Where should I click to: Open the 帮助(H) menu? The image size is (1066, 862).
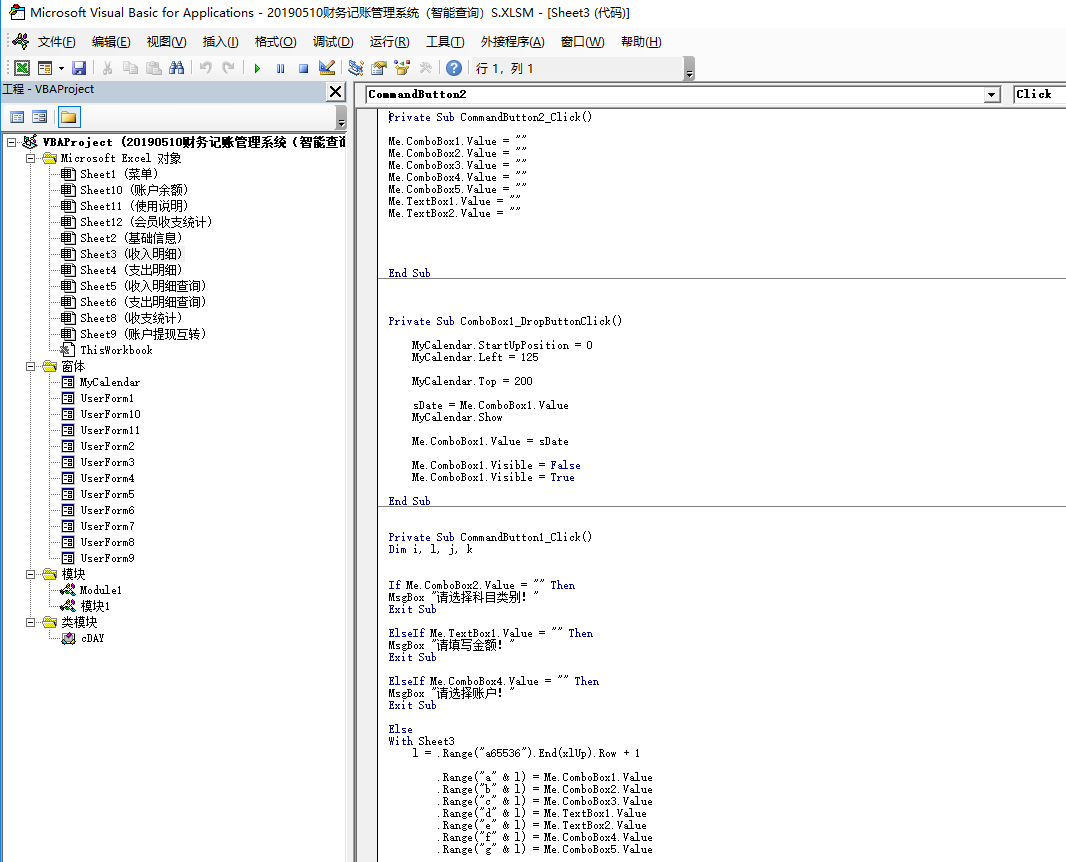point(641,41)
